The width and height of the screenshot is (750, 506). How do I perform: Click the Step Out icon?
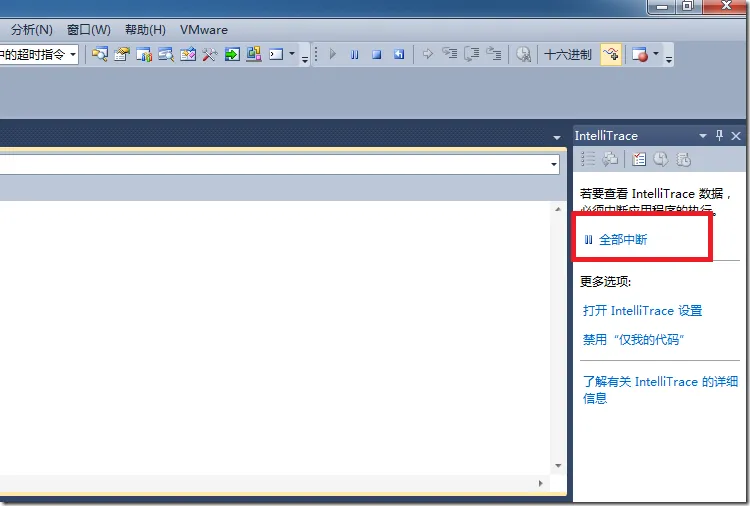494,54
